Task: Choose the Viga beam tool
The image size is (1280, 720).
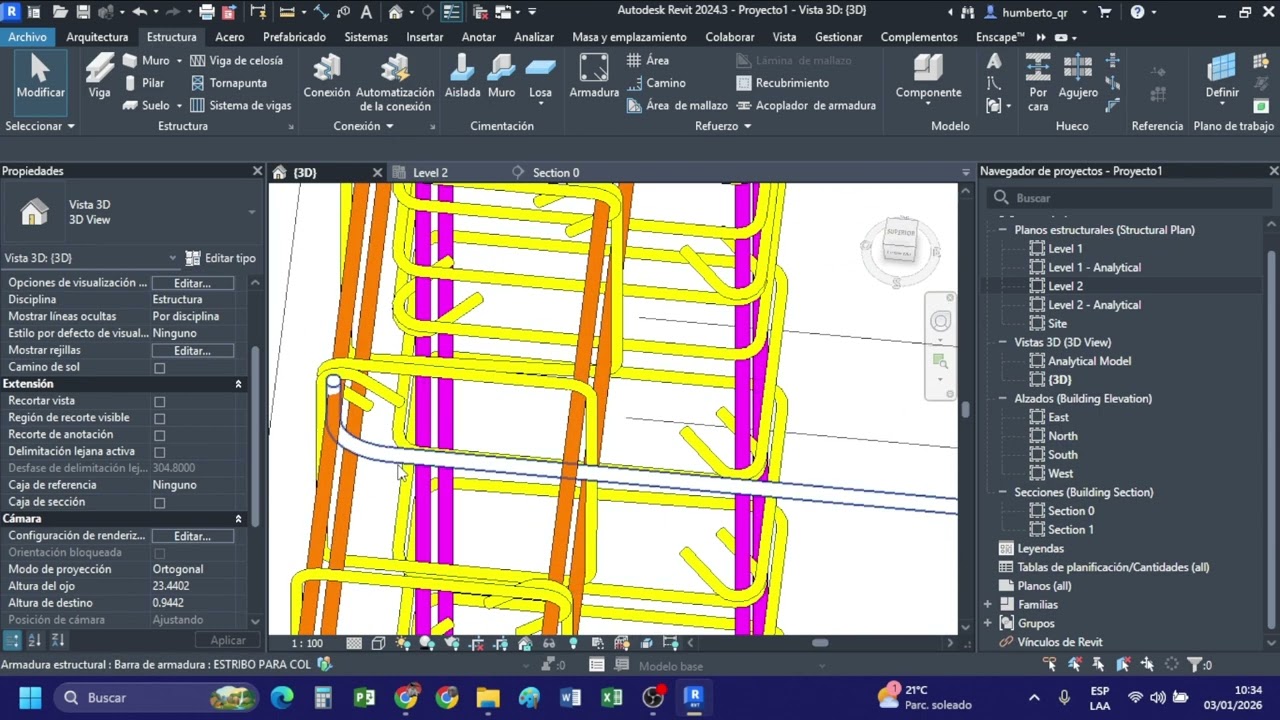Action: [99, 77]
